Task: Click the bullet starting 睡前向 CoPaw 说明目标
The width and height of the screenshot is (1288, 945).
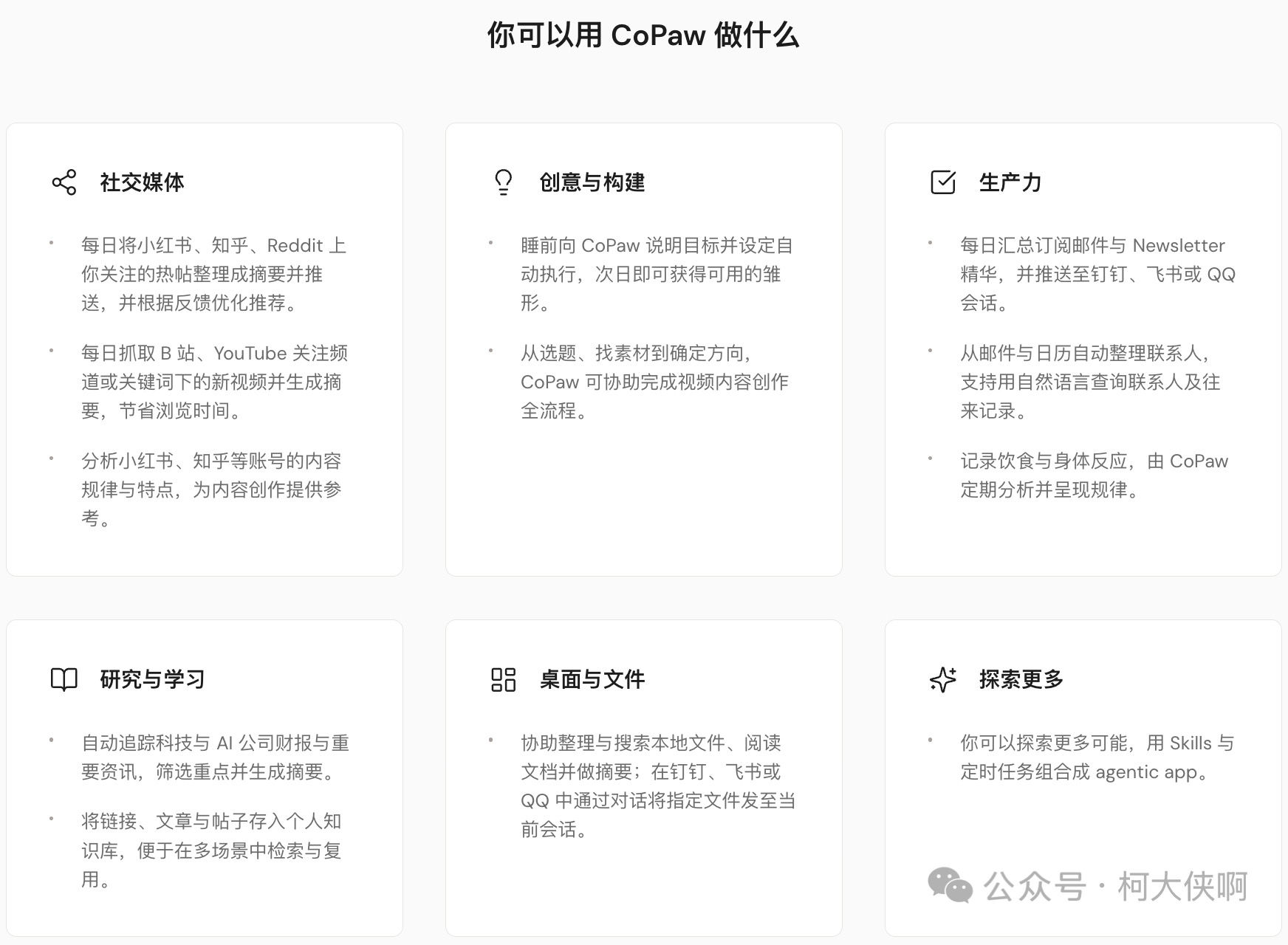Action: pyautogui.click(x=657, y=274)
